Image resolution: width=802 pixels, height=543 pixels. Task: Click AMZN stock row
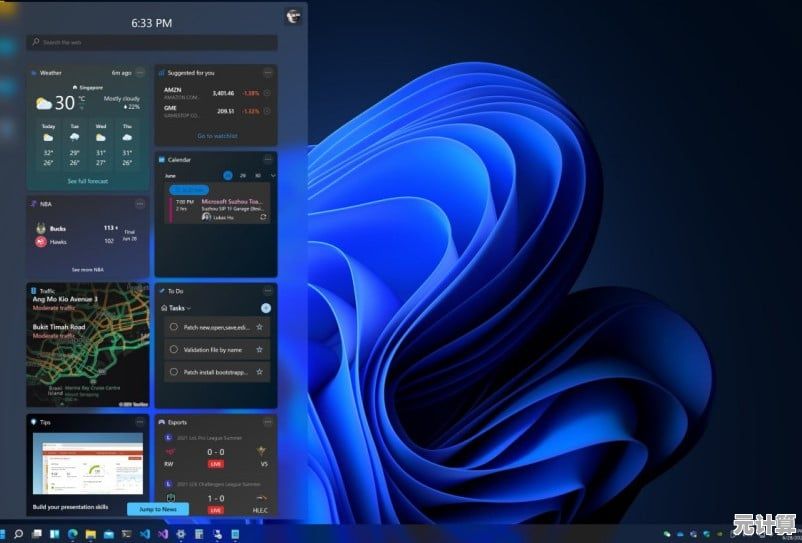pos(216,93)
